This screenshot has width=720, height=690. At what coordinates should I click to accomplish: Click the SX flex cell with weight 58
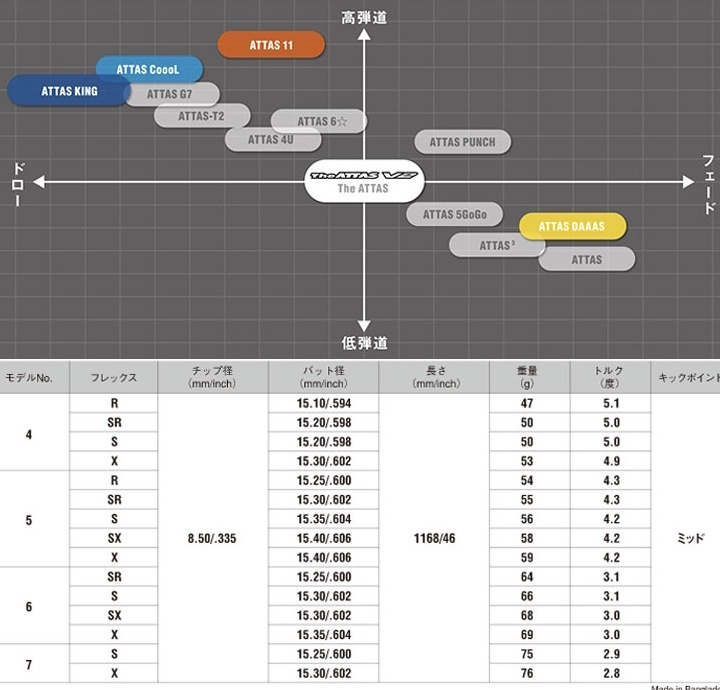(x=114, y=538)
